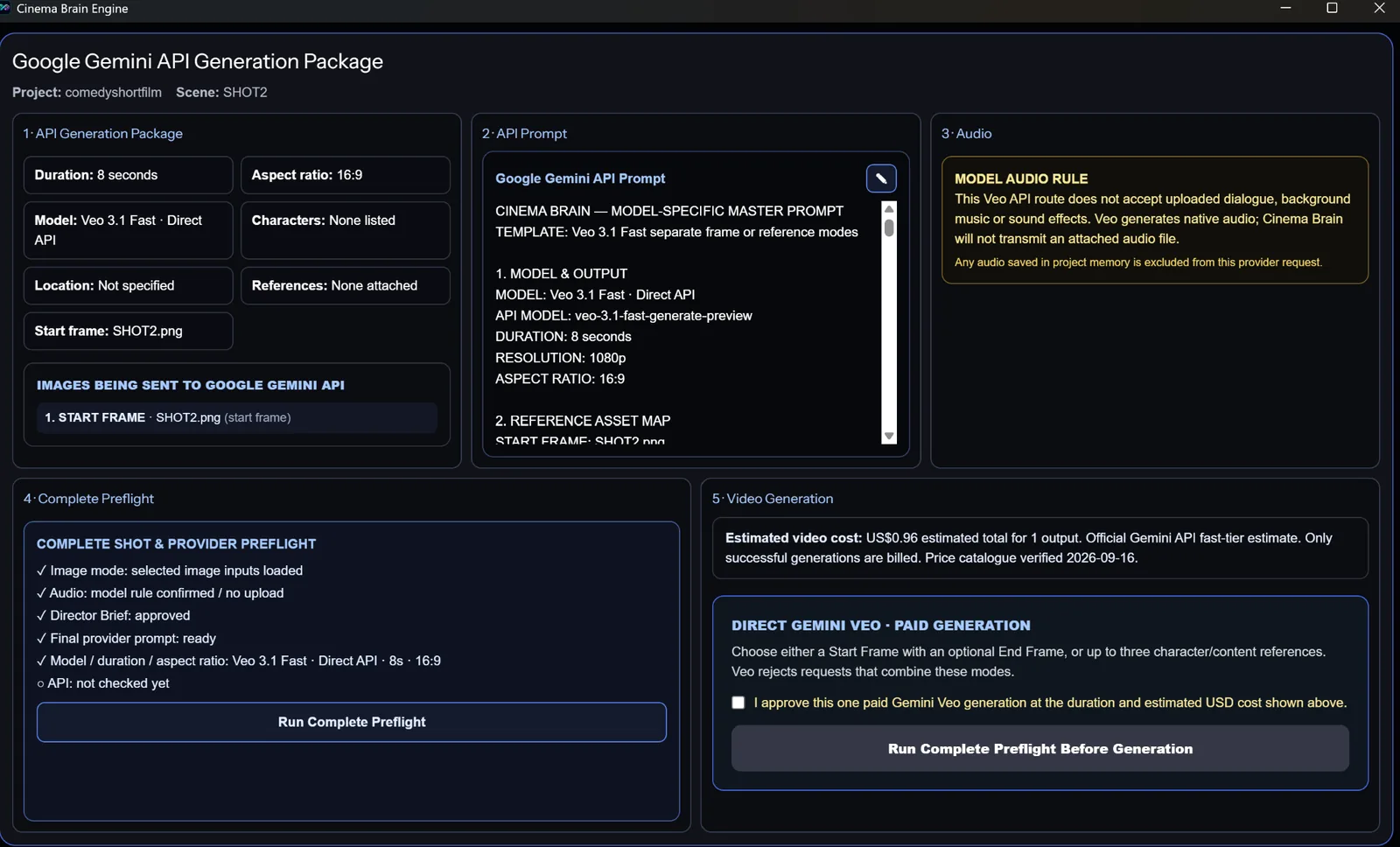This screenshot has width=1400, height=847.
Task: Click the Google Gemini API Prompt title
Action: click(x=580, y=178)
